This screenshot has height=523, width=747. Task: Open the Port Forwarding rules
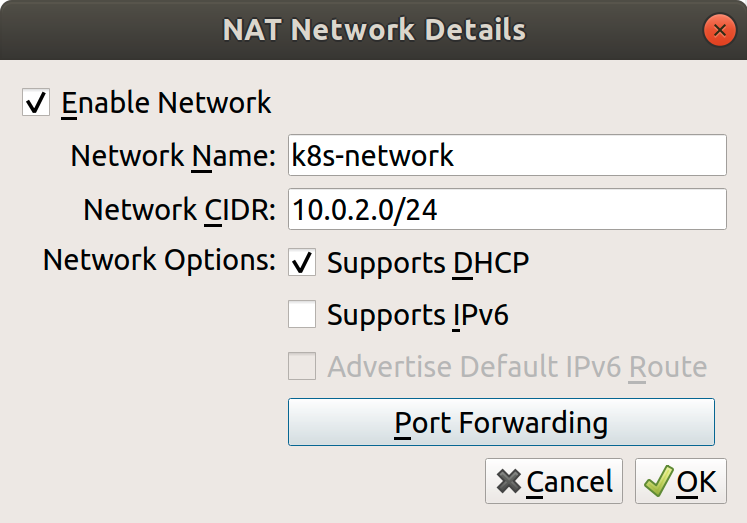pos(501,422)
